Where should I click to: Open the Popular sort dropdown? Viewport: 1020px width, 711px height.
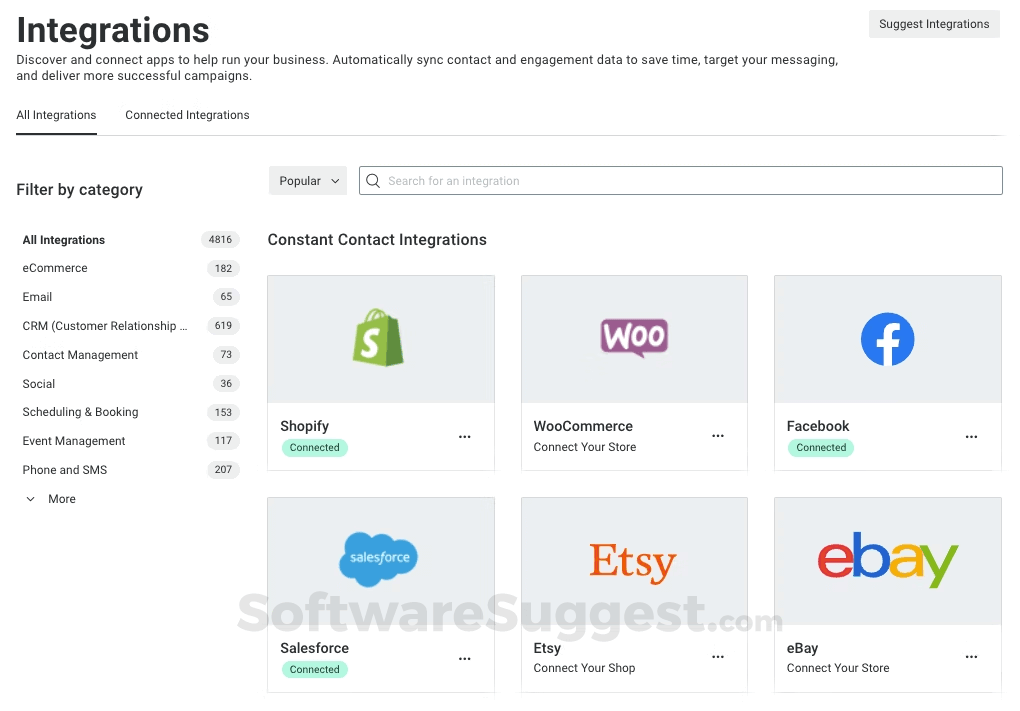pyautogui.click(x=307, y=180)
